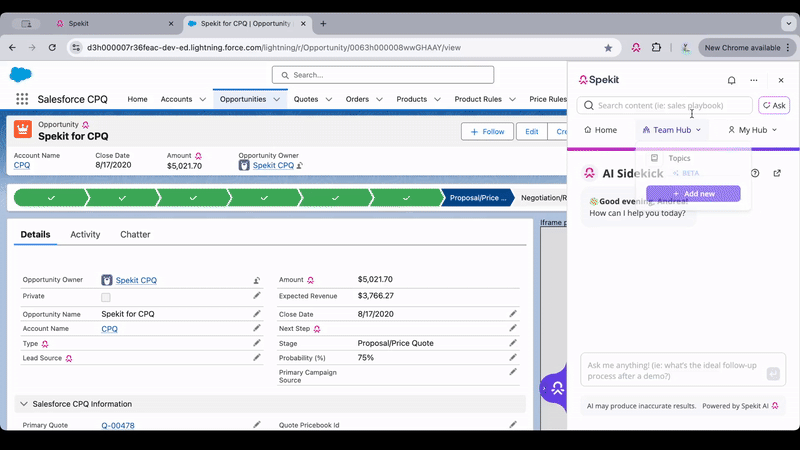Expand the Products nav dropdown chevron
800x450 pixels.
[437, 99]
